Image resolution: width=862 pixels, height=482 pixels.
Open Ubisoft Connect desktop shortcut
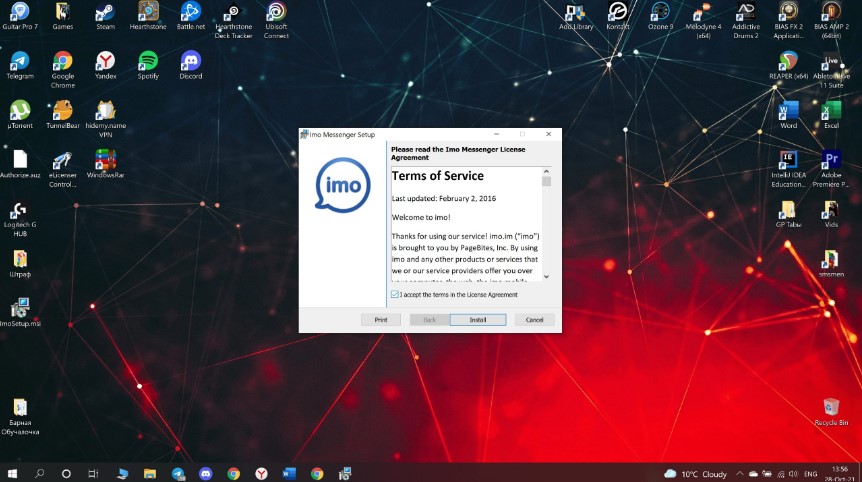click(276, 20)
